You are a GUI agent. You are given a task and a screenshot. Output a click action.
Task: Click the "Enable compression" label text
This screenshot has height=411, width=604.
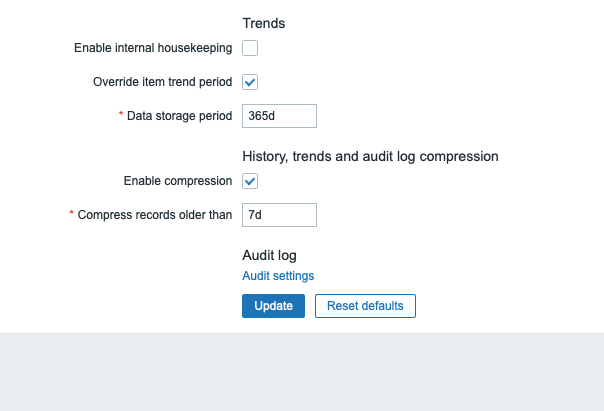(177, 181)
